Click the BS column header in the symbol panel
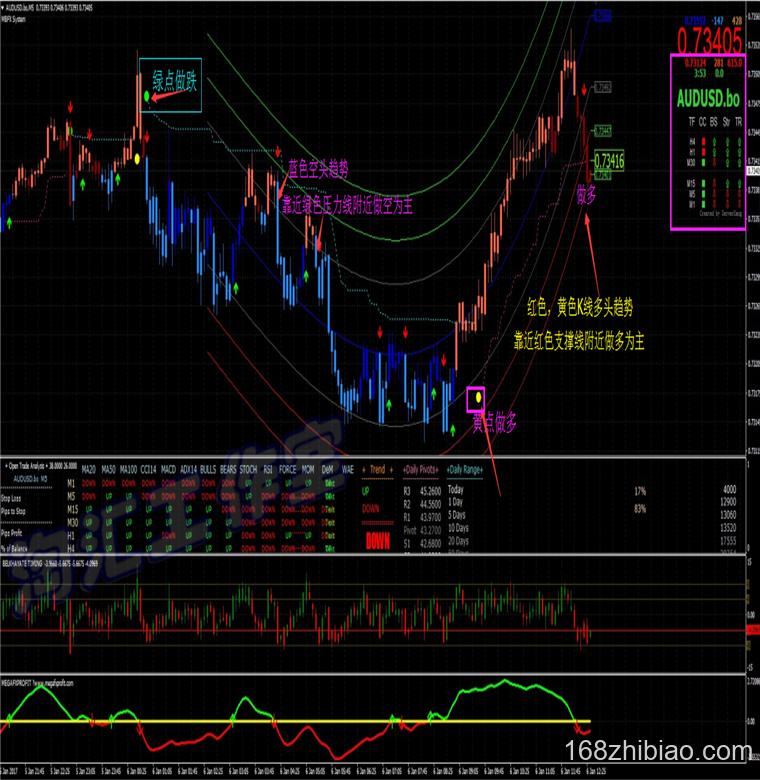The width and height of the screenshot is (760, 780). (x=714, y=121)
